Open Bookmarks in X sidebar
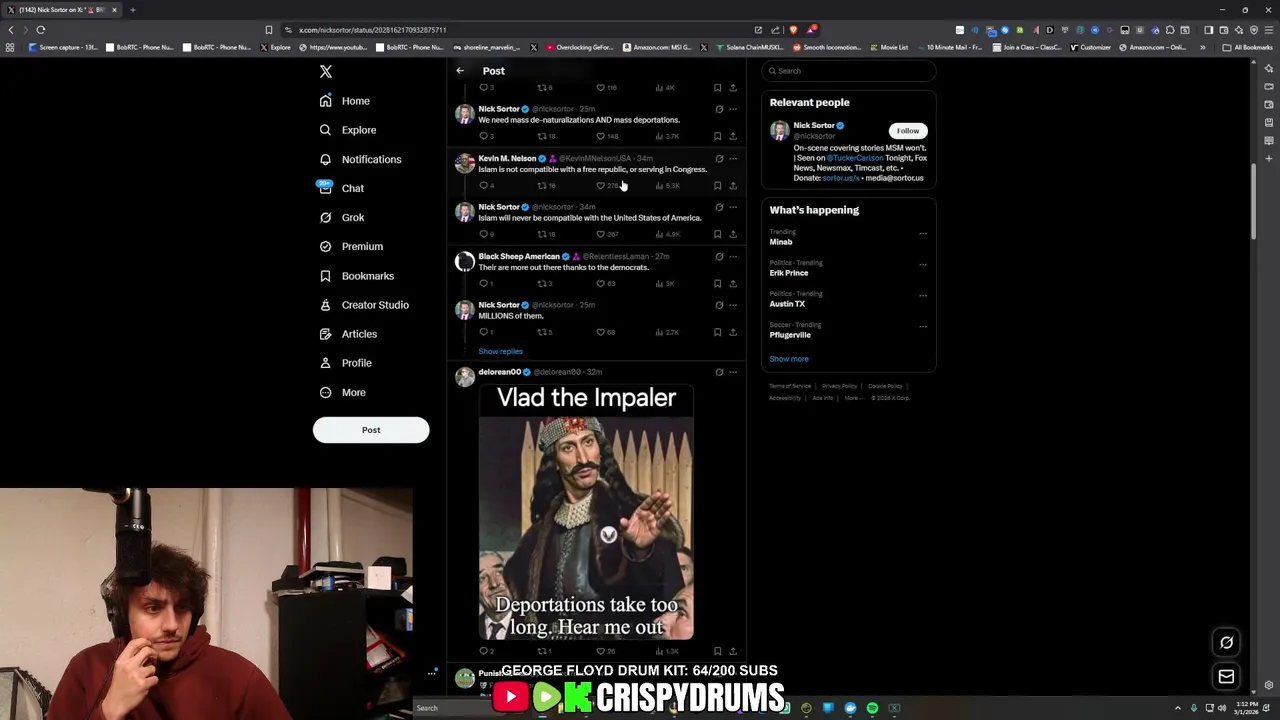This screenshot has width=1280, height=720. [356, 276]
